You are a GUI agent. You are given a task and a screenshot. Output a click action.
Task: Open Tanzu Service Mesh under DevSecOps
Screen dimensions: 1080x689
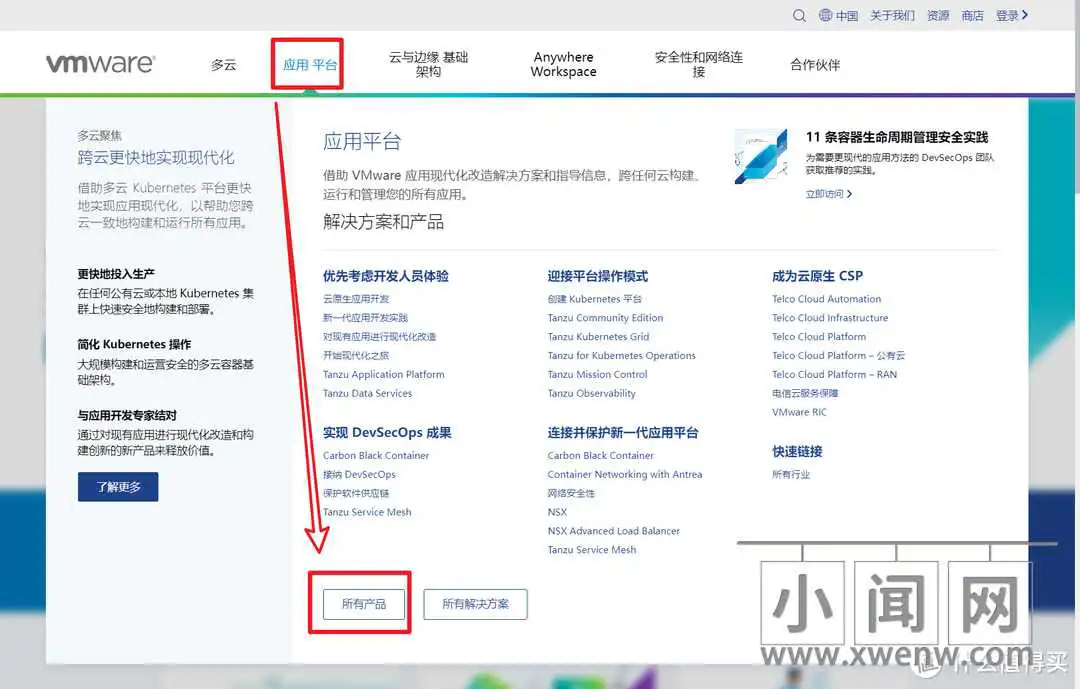coord(367,512)
